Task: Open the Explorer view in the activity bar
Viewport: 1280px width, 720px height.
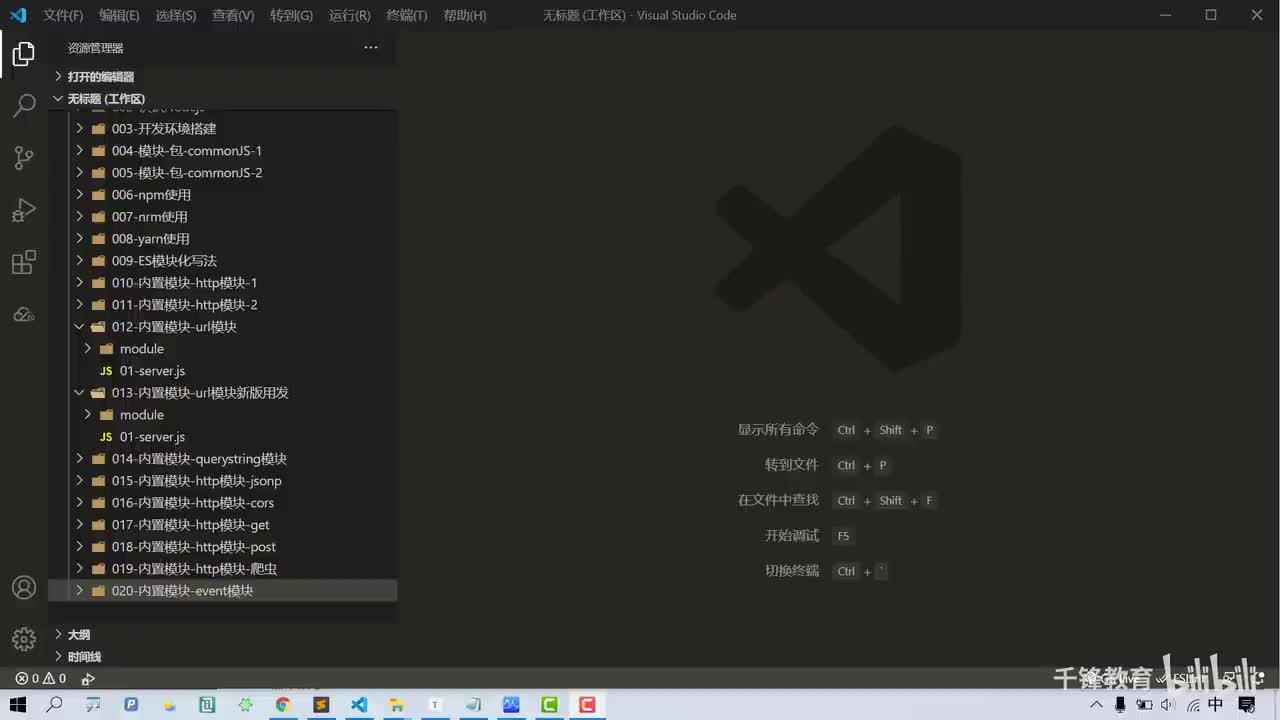Action: [23, 54]
